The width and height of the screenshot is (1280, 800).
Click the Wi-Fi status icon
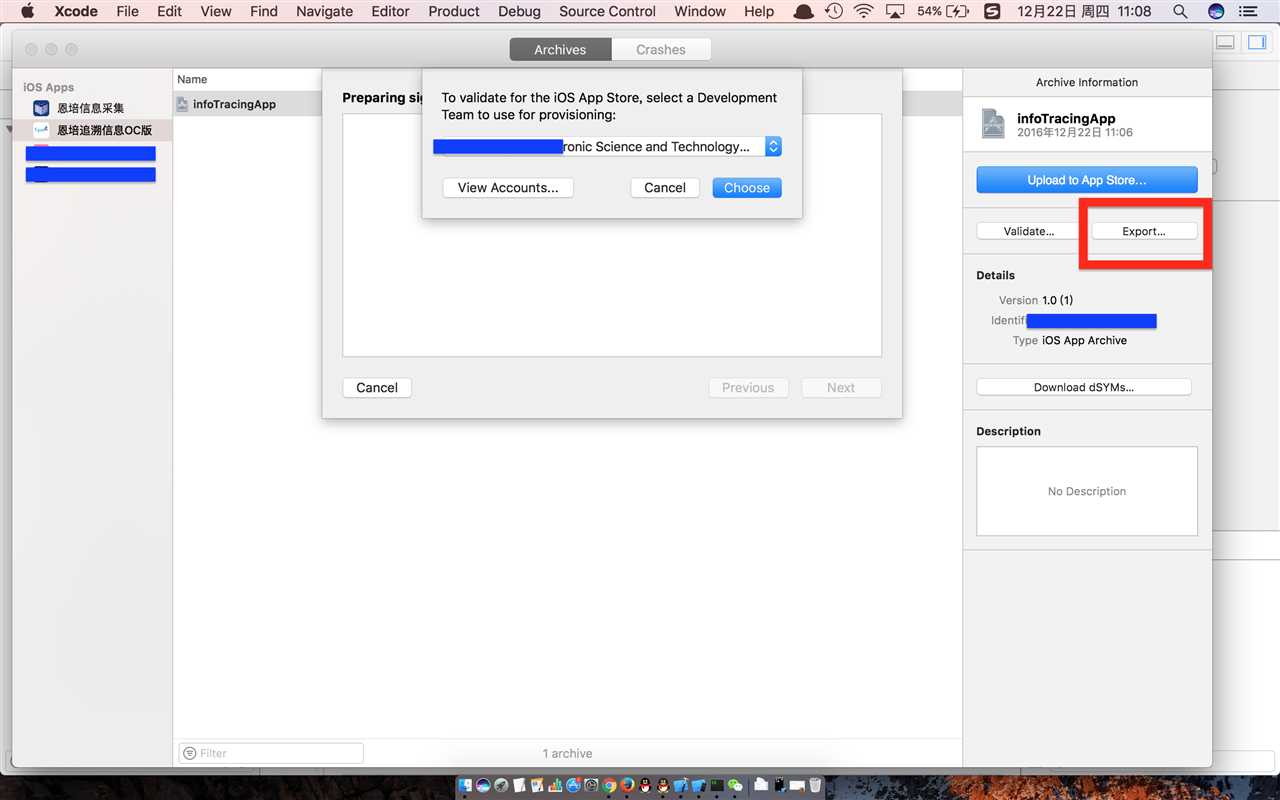tap(863, 11)
